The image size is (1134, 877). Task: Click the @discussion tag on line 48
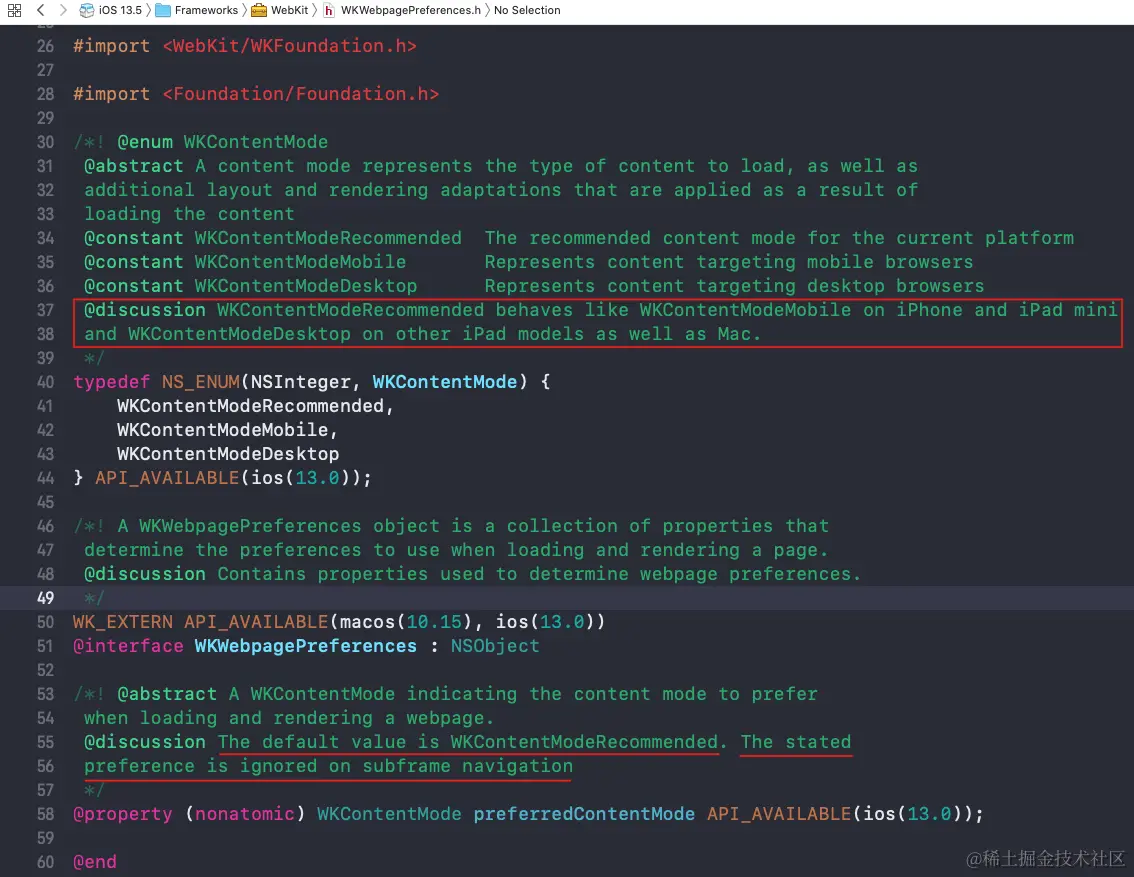pos(145,574)
